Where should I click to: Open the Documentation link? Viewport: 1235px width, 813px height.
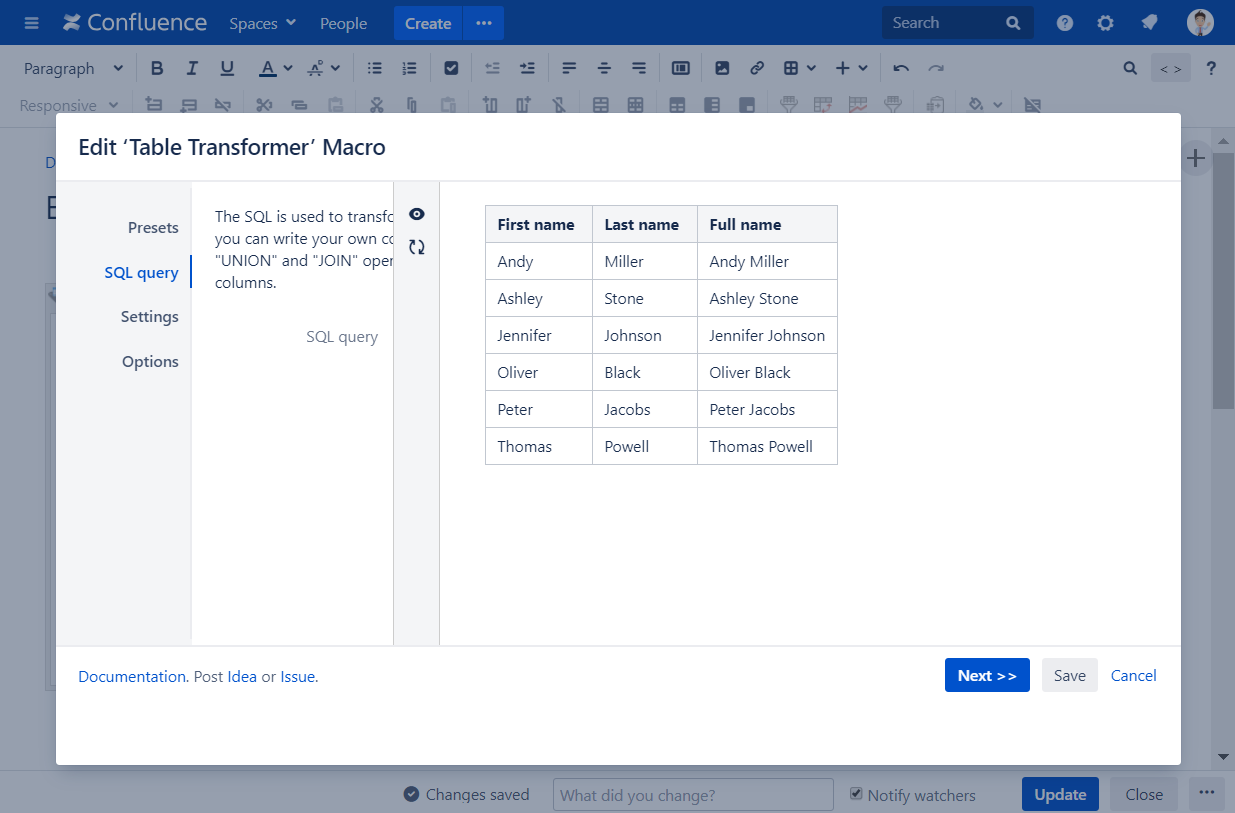(130, 676)
